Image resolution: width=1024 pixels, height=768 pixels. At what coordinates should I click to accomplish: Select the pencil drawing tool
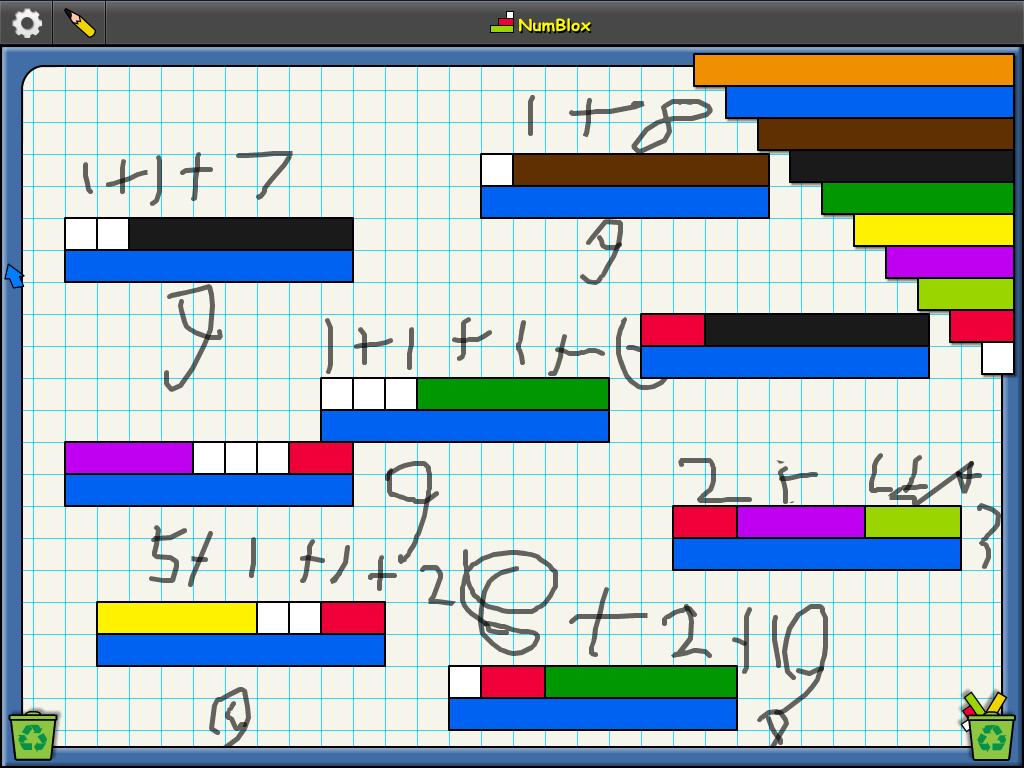tap(78, 22)
